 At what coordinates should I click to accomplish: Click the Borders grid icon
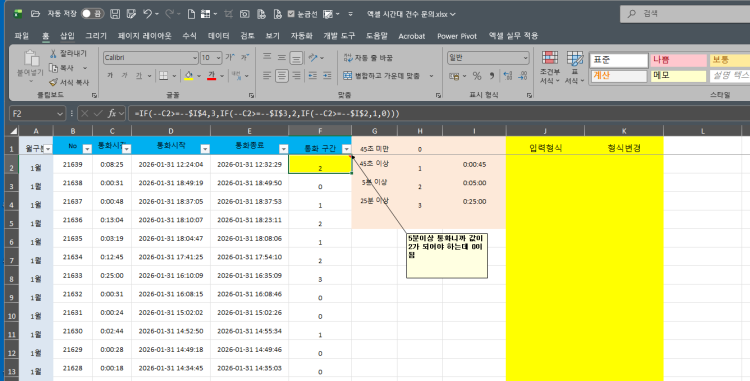164,76
